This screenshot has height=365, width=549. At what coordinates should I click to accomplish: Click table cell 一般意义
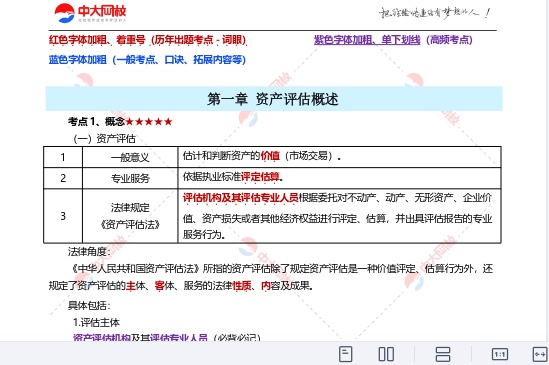point(130,157)
